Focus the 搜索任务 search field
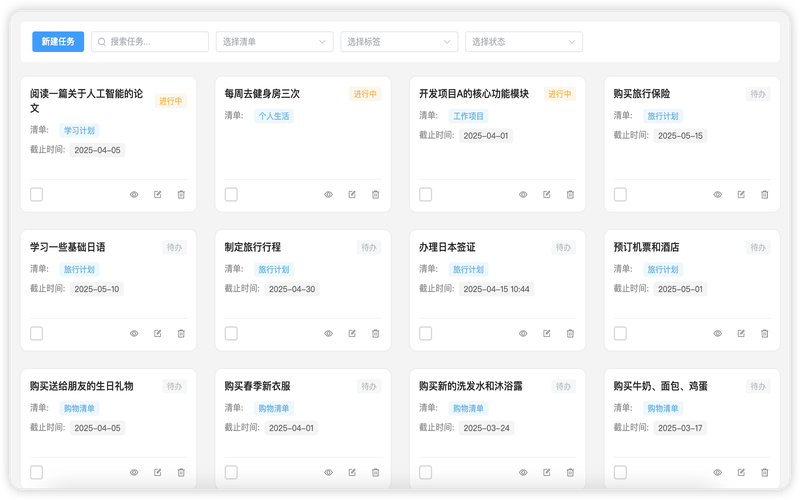The height and width of the screenshot is (500, 800). pyautogui.click(x=150, y=41)
